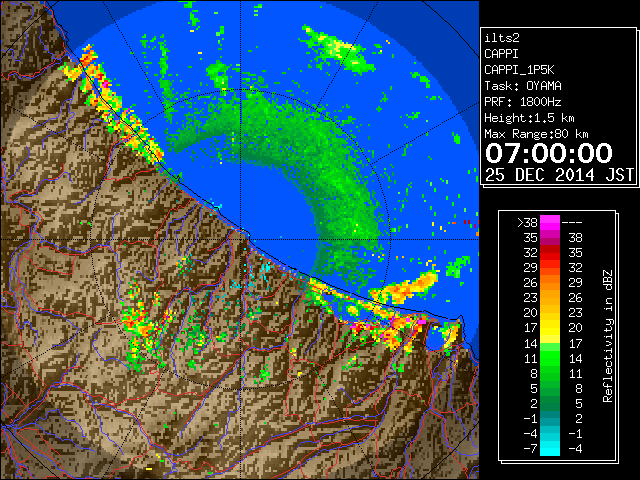This screenshot has height=480, width=640.
Task: Click the 07:00:00 timestamp
Action: click(x=549, y=153)
